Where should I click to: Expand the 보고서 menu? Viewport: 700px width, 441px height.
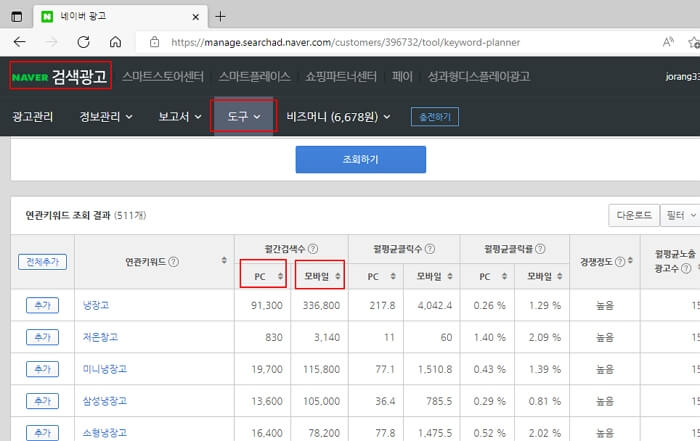(x=179, y=116)
